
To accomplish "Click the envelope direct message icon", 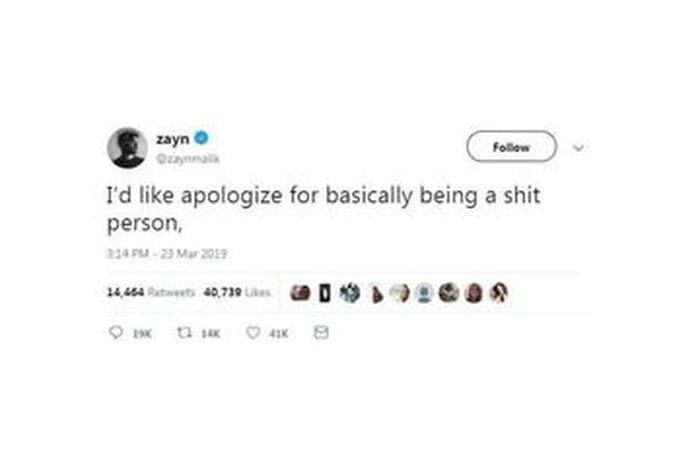I will coord(321,333).
